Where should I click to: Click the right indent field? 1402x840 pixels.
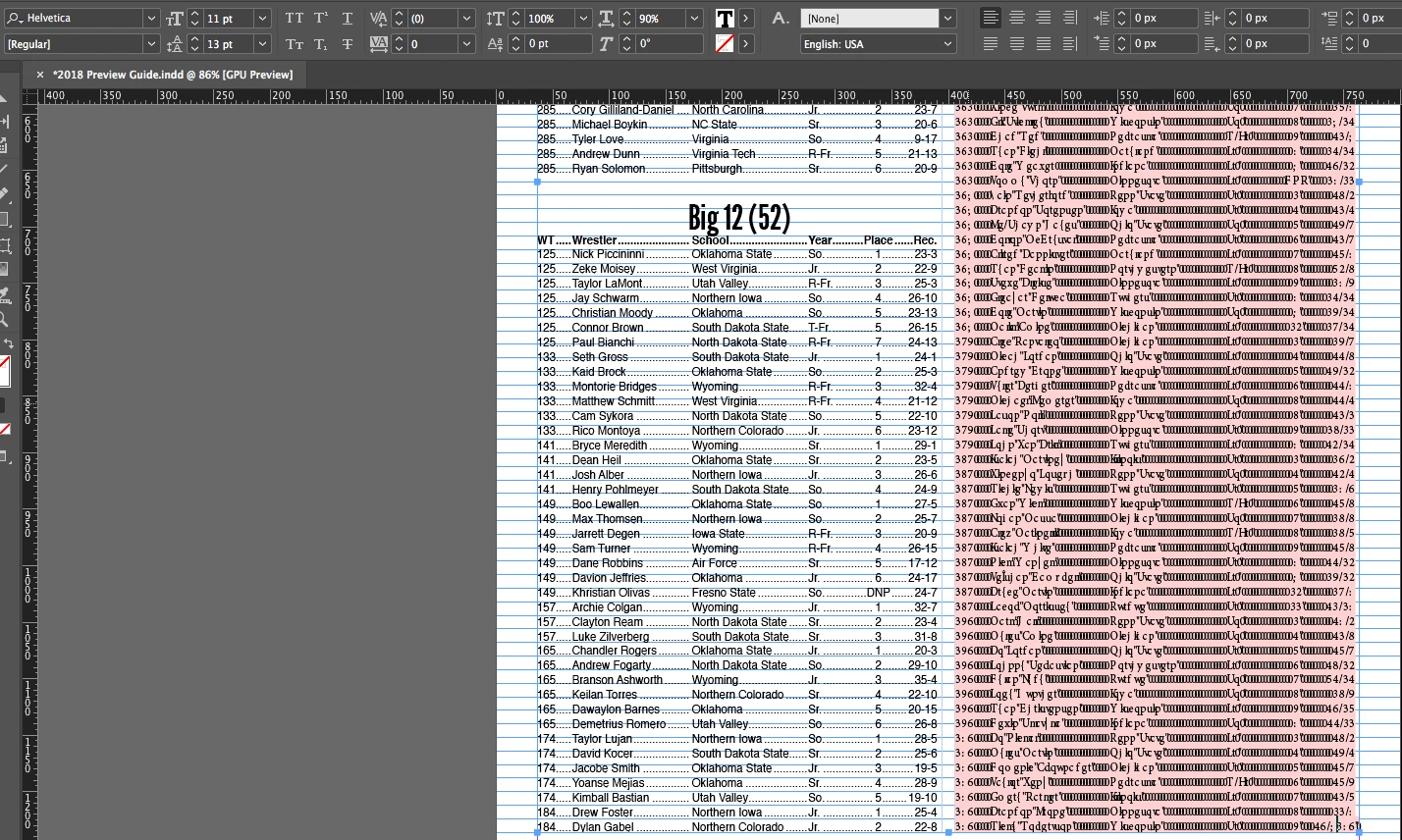tap(1275, 19)
